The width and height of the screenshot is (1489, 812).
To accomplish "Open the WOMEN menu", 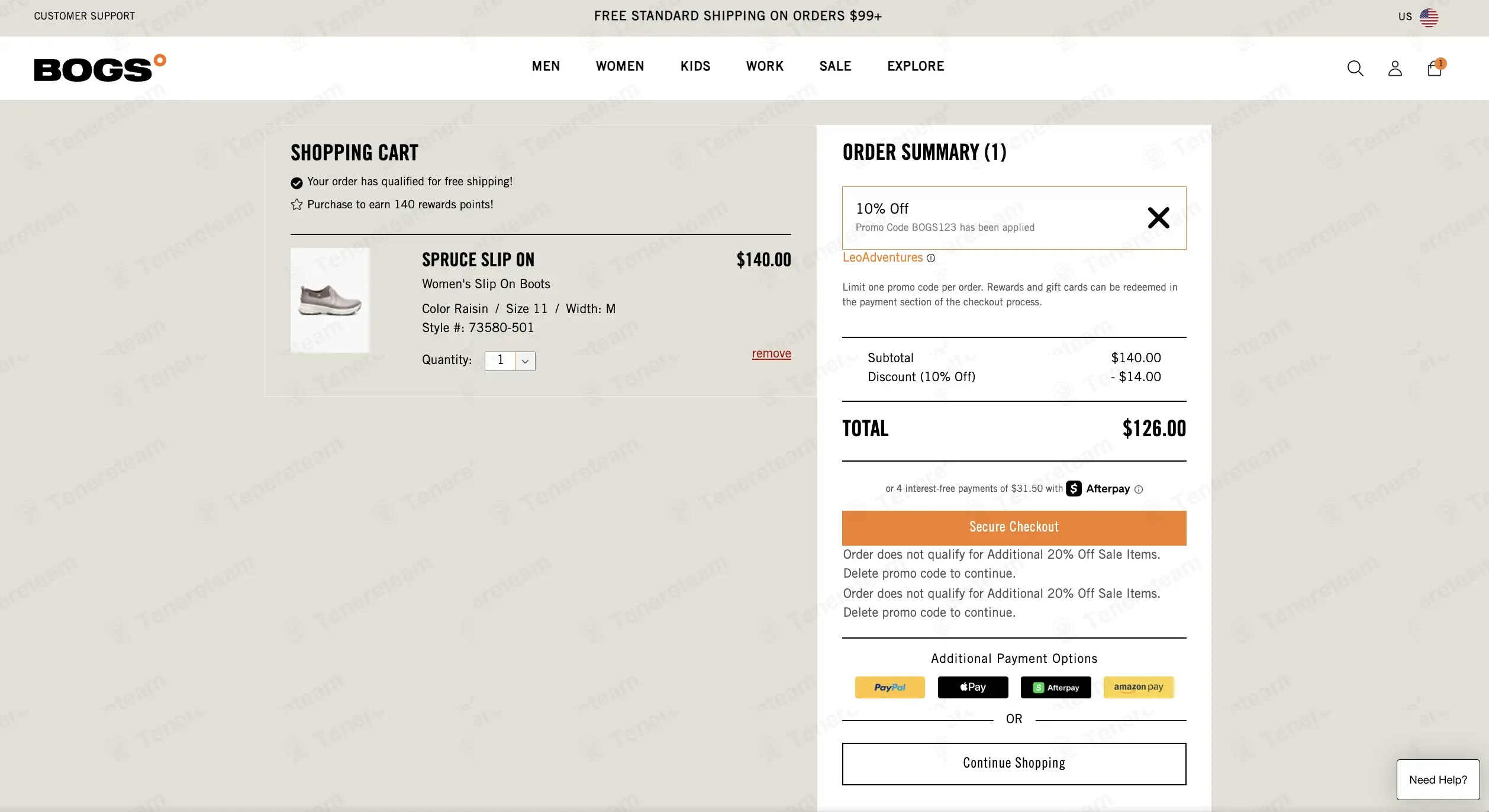I will (x=620, y=66).
